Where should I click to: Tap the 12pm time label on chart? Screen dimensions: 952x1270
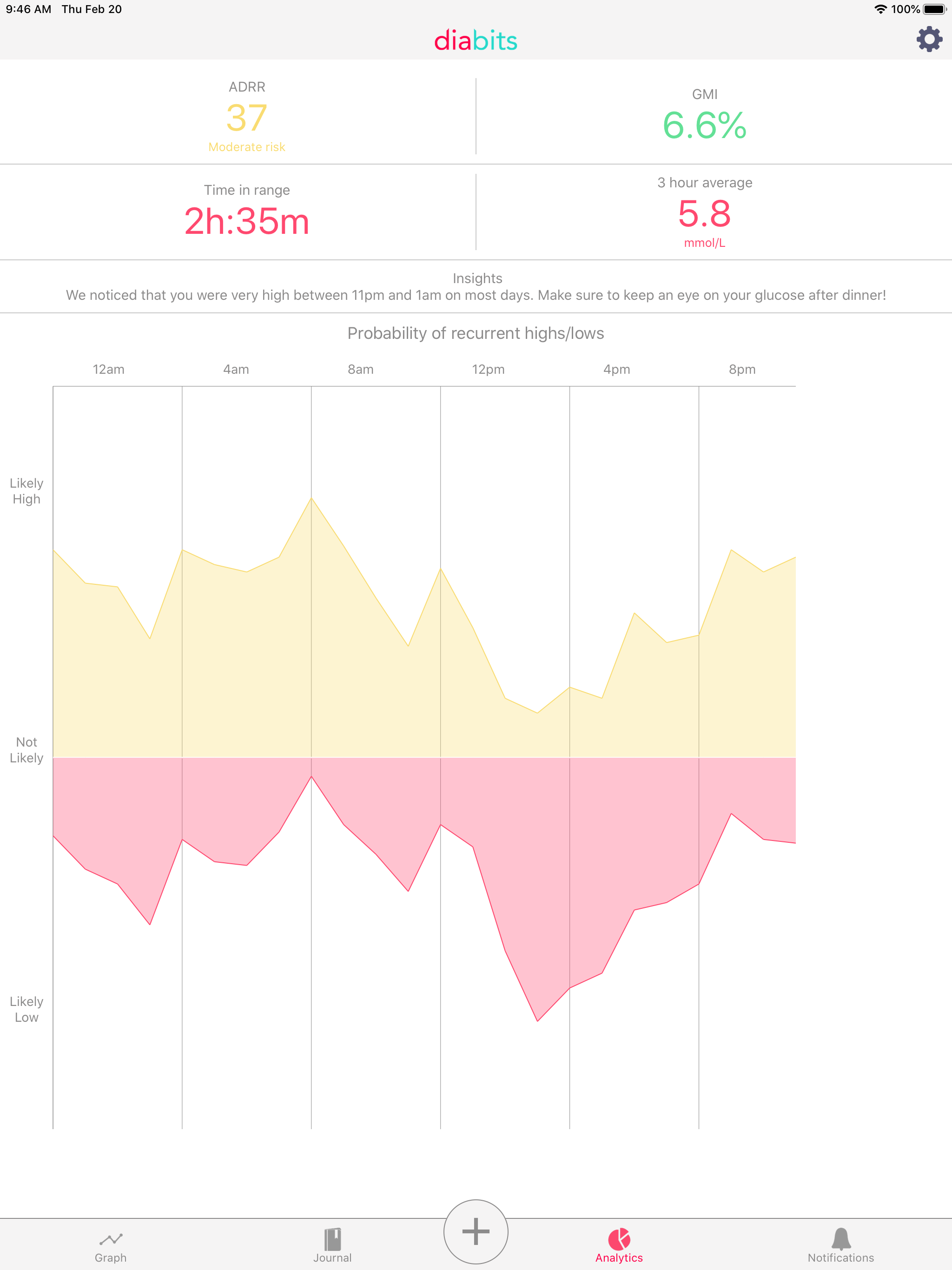pyautogui.click(x=488, y=369)
